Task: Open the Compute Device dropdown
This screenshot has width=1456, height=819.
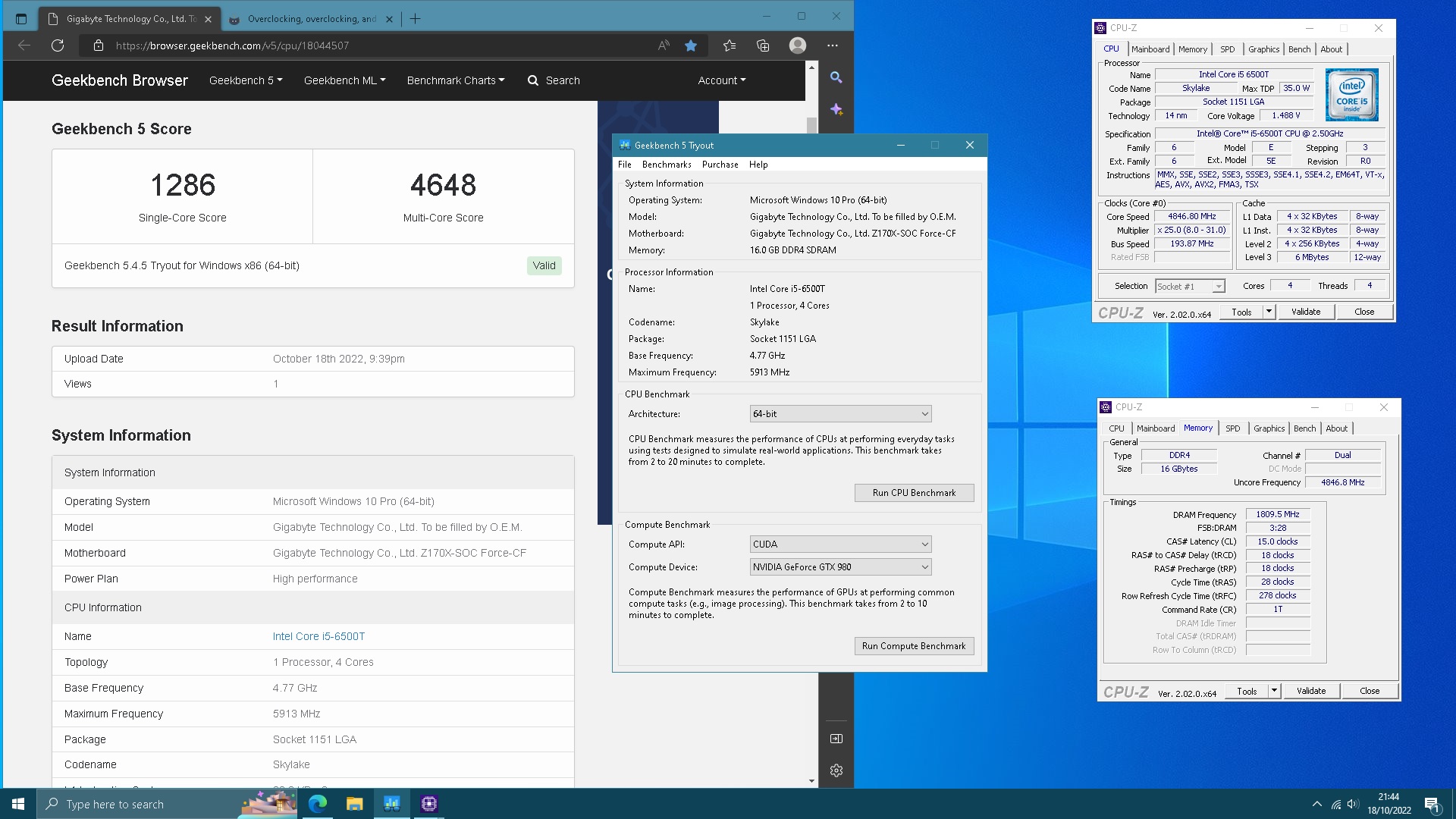Action: (x=840, y=567)
